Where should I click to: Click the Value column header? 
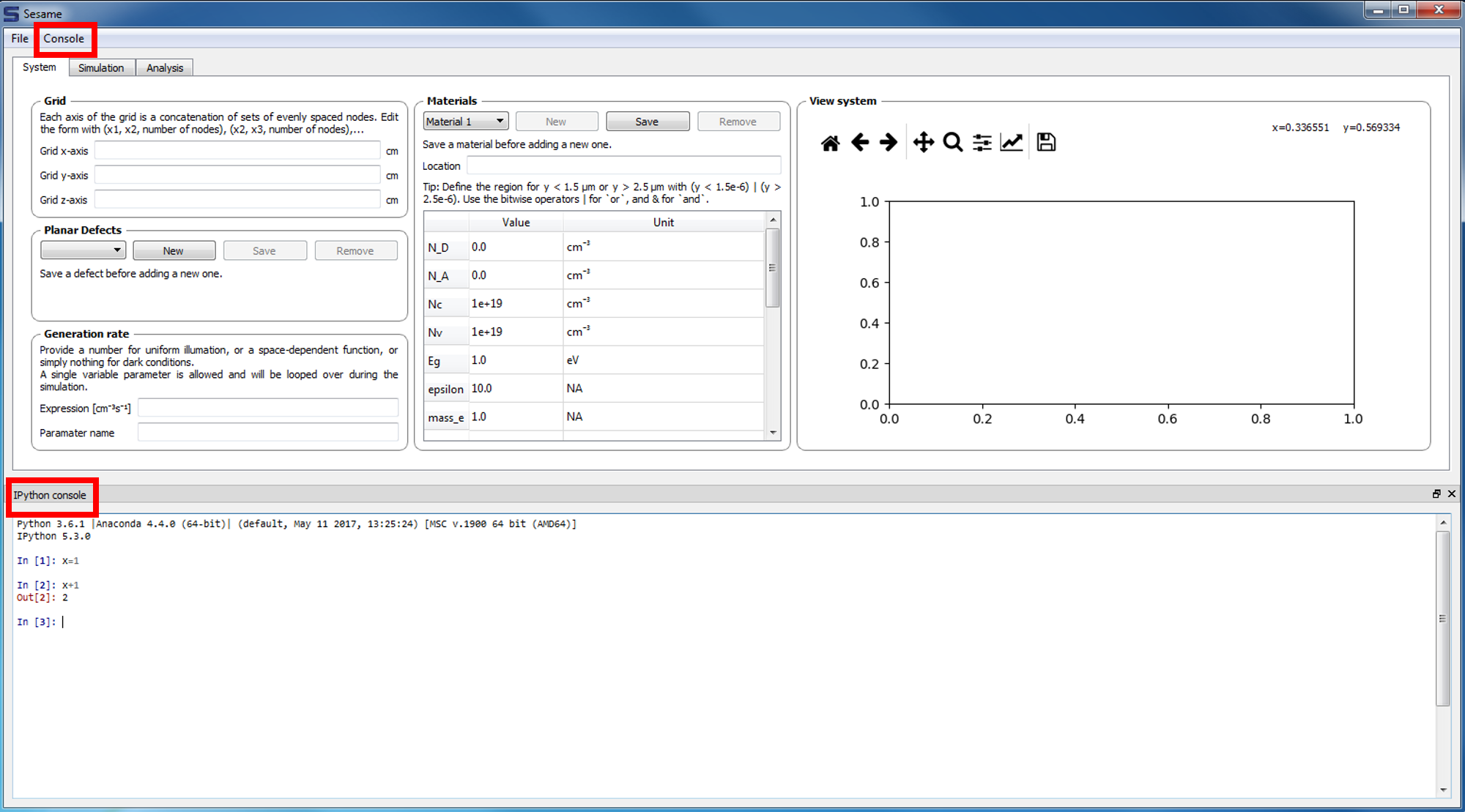pos(516,222)
